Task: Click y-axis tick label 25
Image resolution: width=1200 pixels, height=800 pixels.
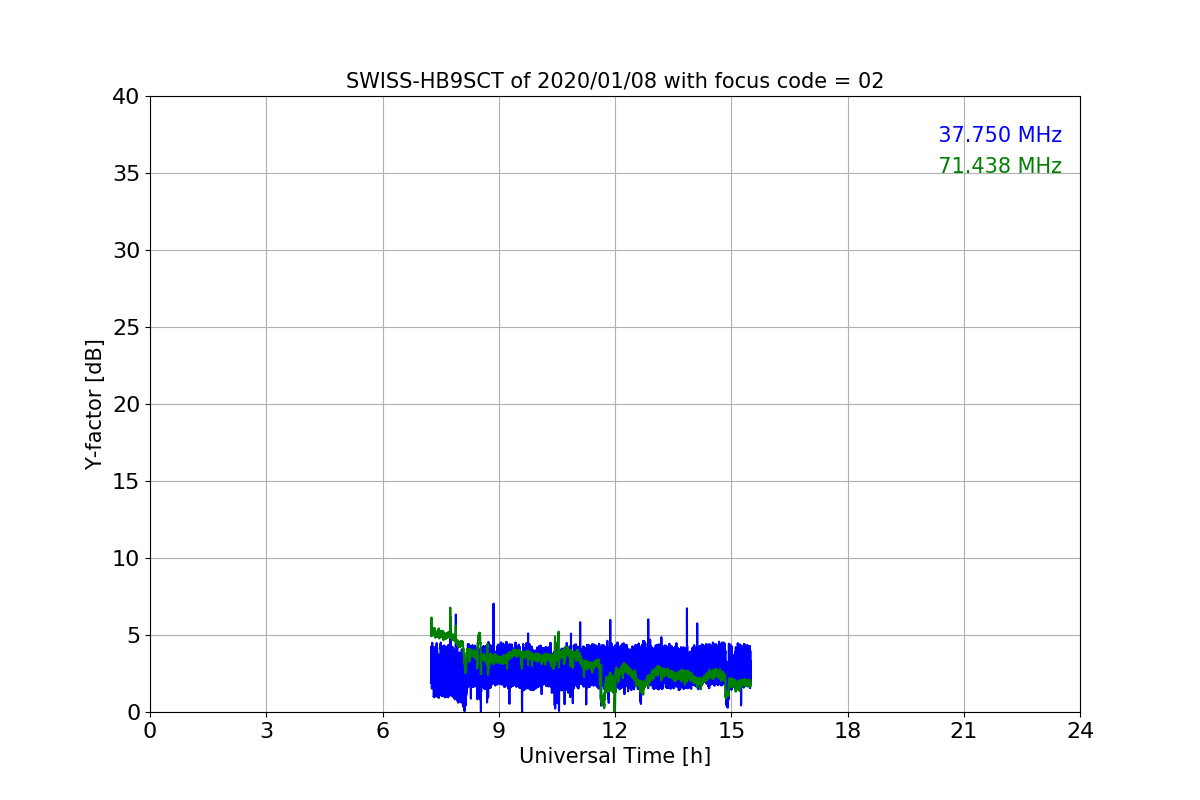Action: 126,328
